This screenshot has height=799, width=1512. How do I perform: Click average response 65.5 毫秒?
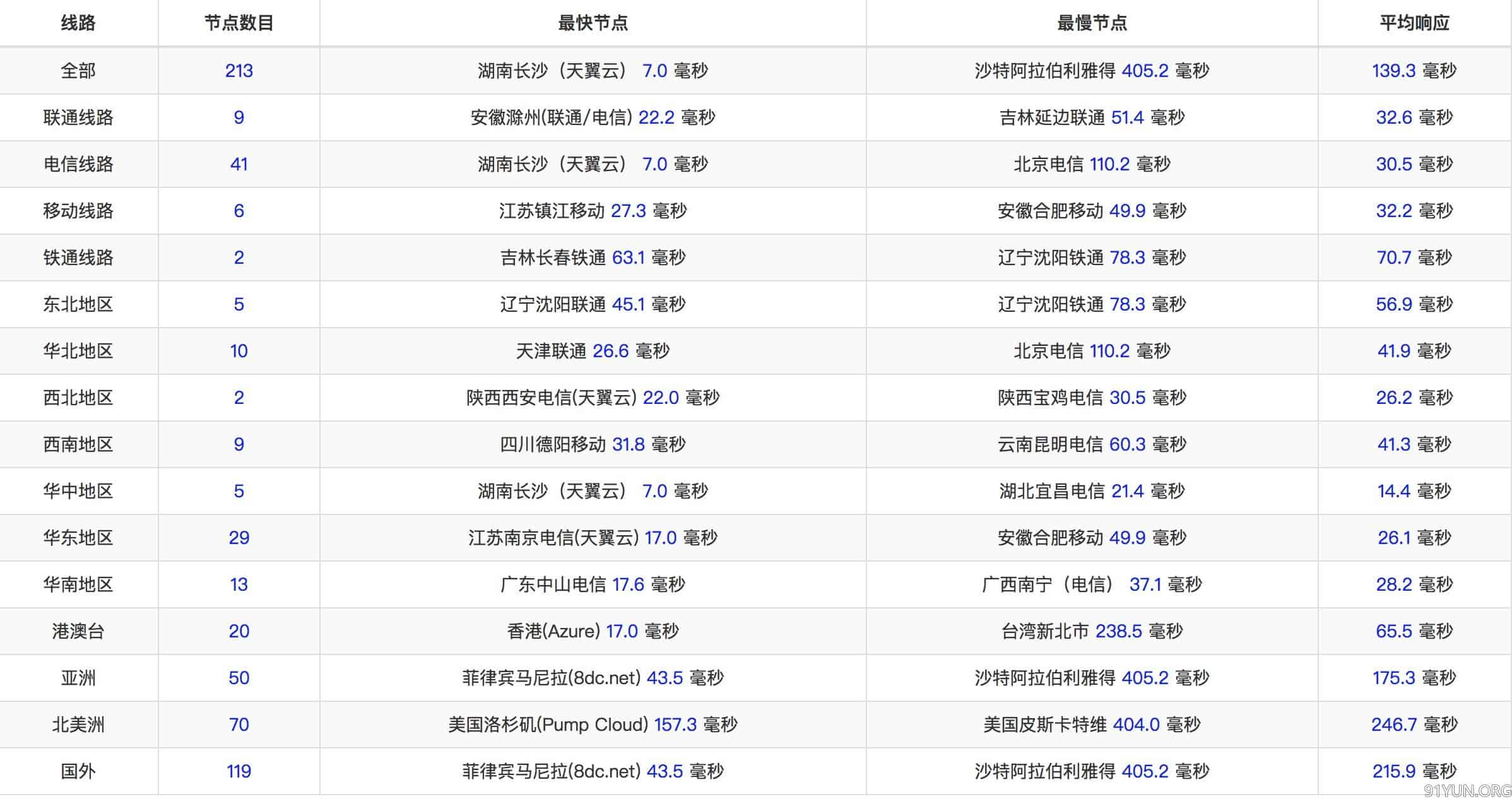pyautogui.click(x=1414, y=630)
